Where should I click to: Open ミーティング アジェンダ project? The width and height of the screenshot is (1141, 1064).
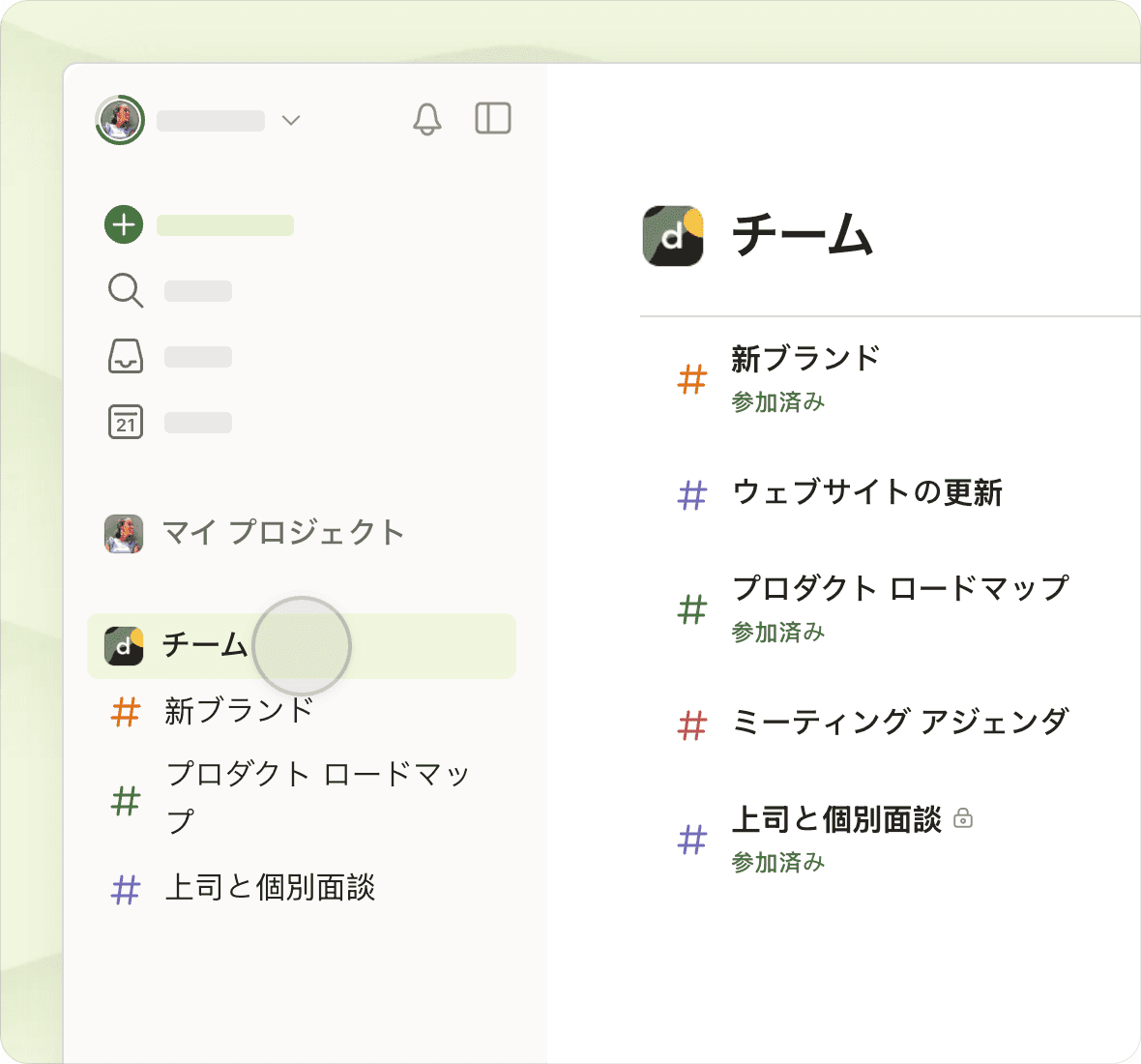click(899, 722)
